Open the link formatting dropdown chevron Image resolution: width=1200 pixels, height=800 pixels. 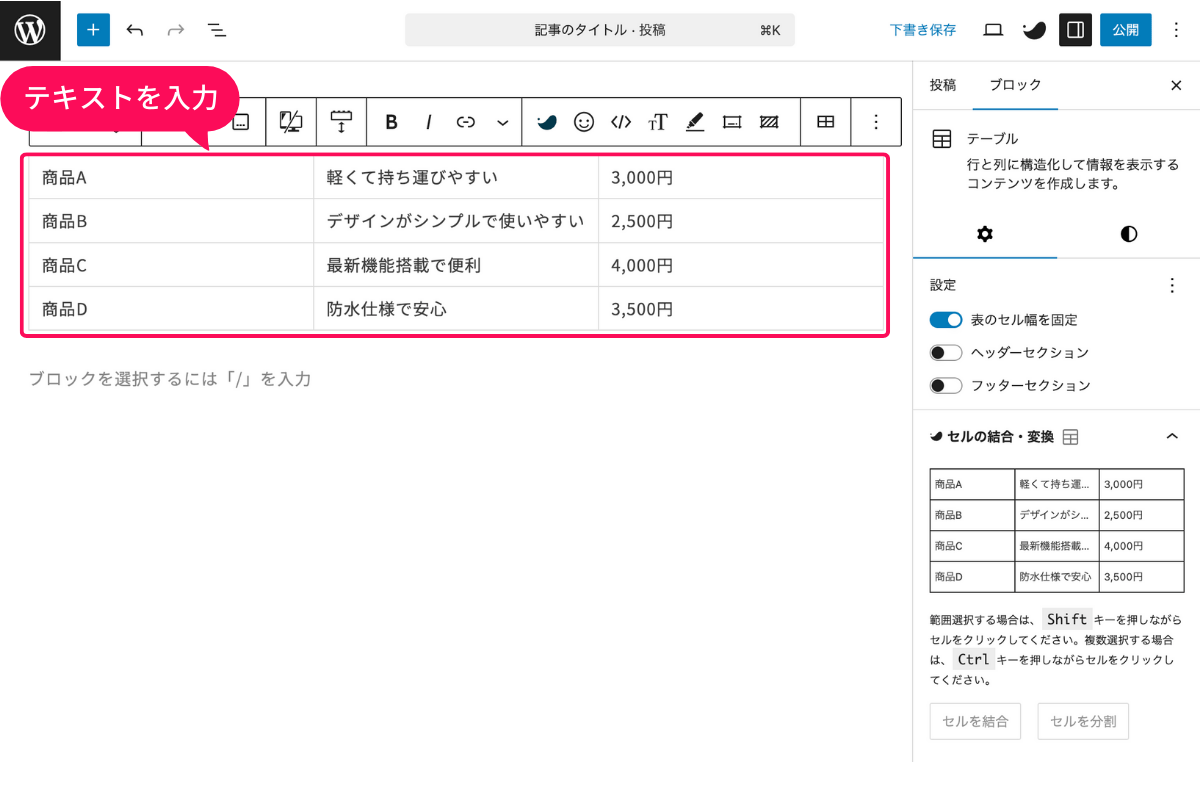[x=500, y=121]
